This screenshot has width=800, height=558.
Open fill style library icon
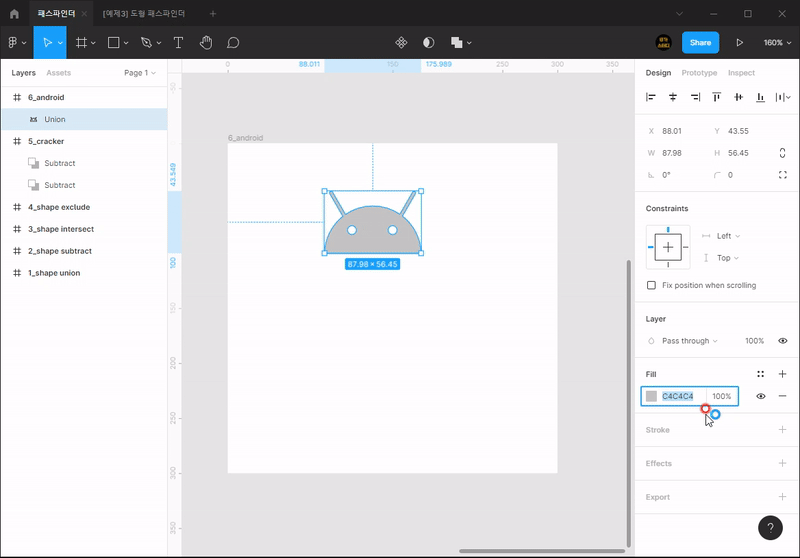click(x=760, y=374)
